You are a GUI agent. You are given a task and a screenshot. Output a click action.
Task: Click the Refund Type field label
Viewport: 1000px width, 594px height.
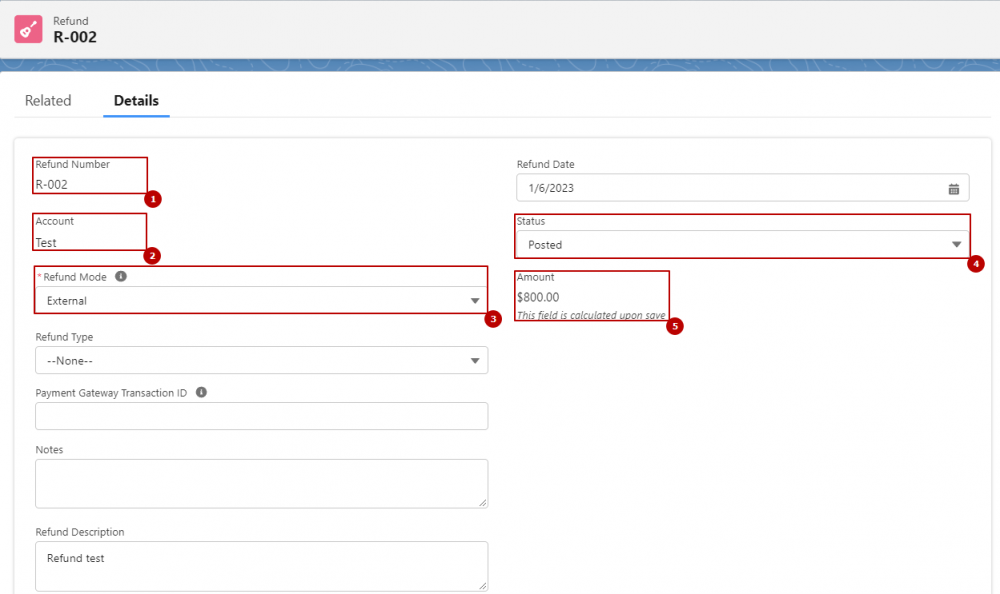pos(64,337)
